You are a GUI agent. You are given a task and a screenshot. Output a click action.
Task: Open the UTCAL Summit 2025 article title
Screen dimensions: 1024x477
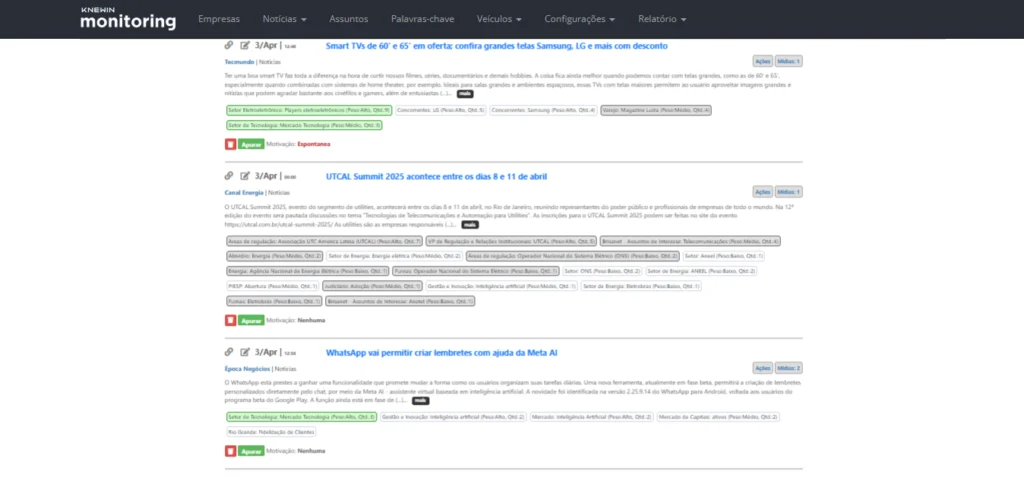pos(436,176)
